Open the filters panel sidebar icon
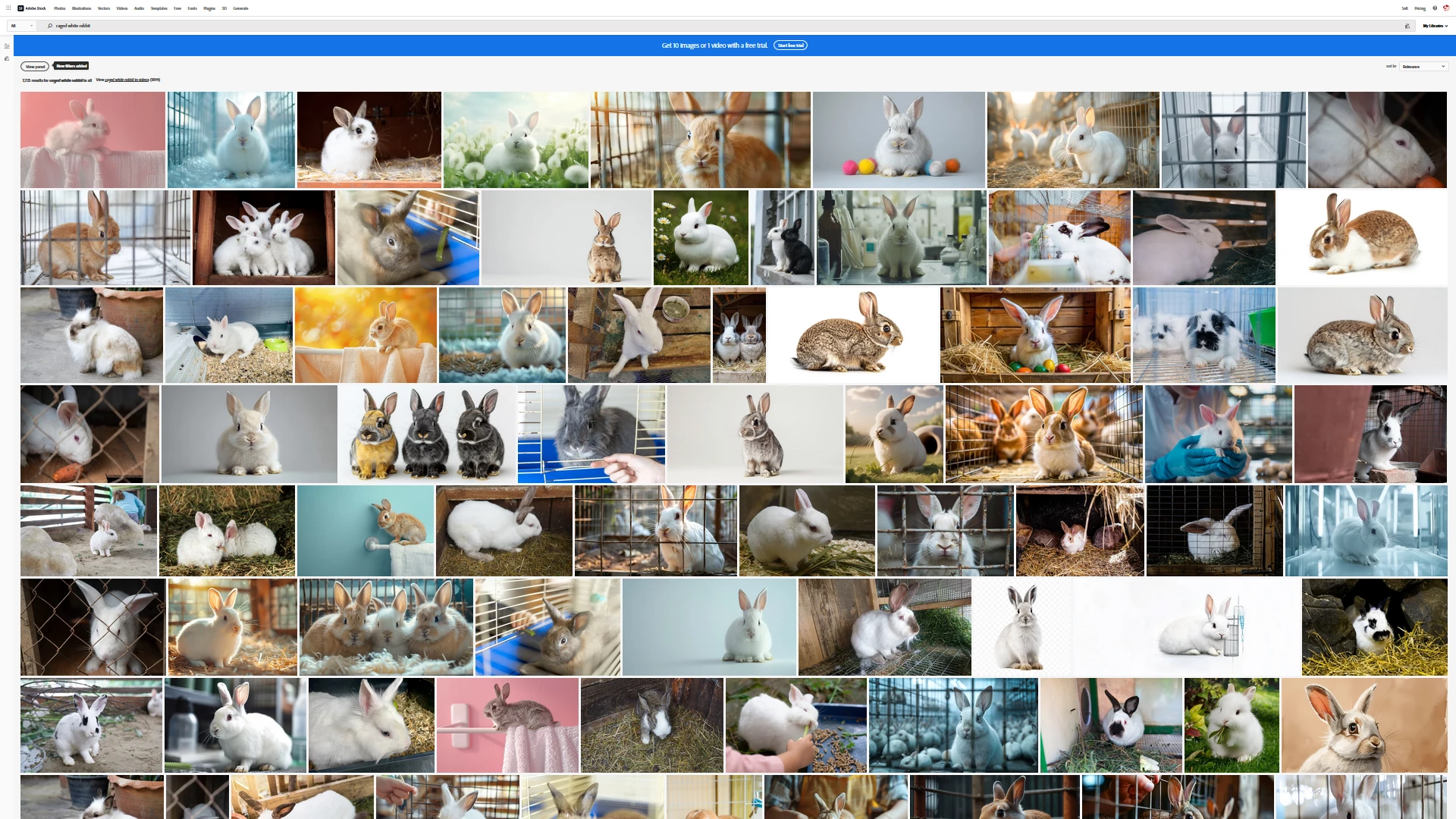Screen dimensions: 1456x819 7,46
